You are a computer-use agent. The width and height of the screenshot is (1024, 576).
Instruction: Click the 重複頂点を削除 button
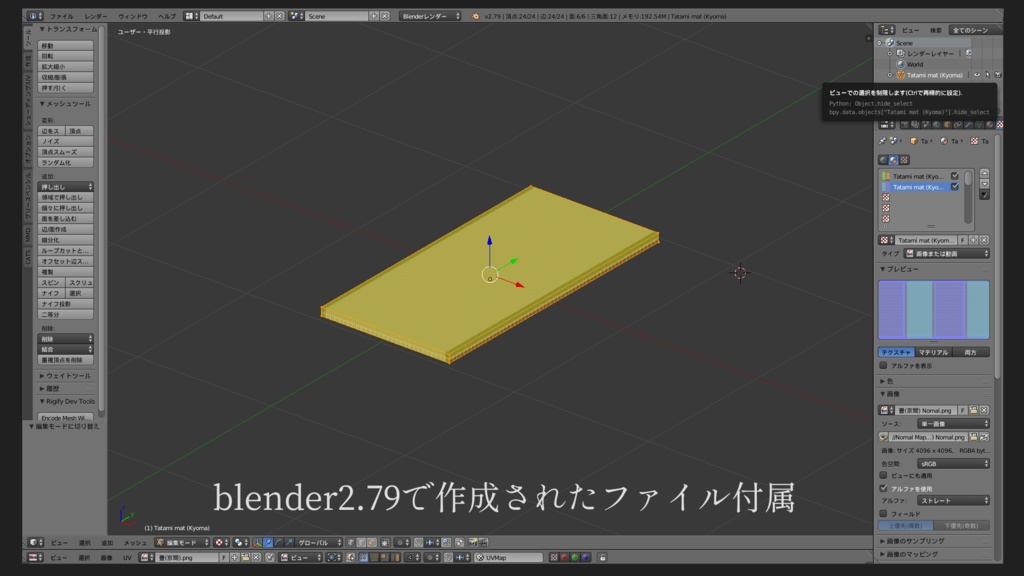coord(65,360)
